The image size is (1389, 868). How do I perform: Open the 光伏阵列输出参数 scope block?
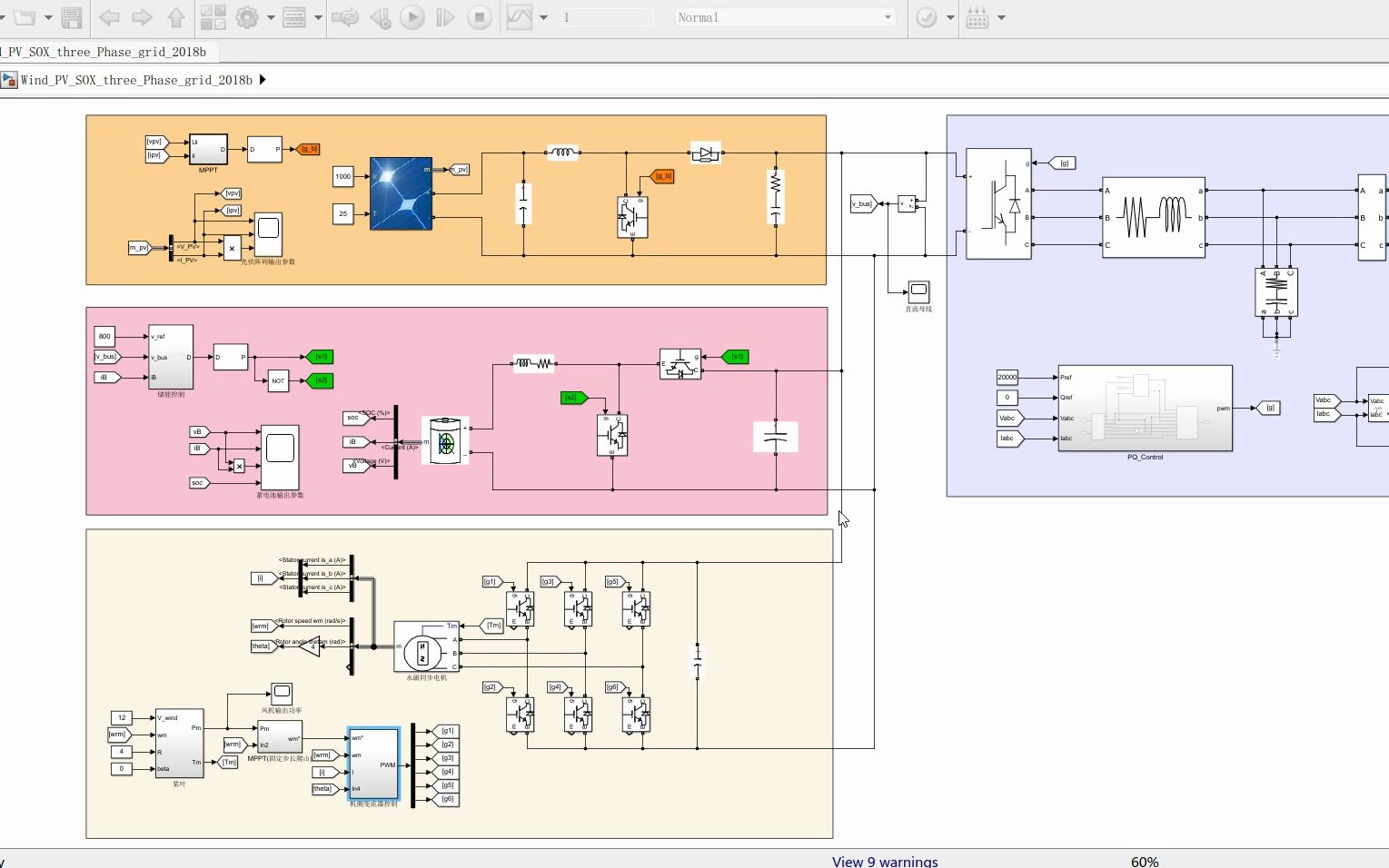[x=268, y=234]
